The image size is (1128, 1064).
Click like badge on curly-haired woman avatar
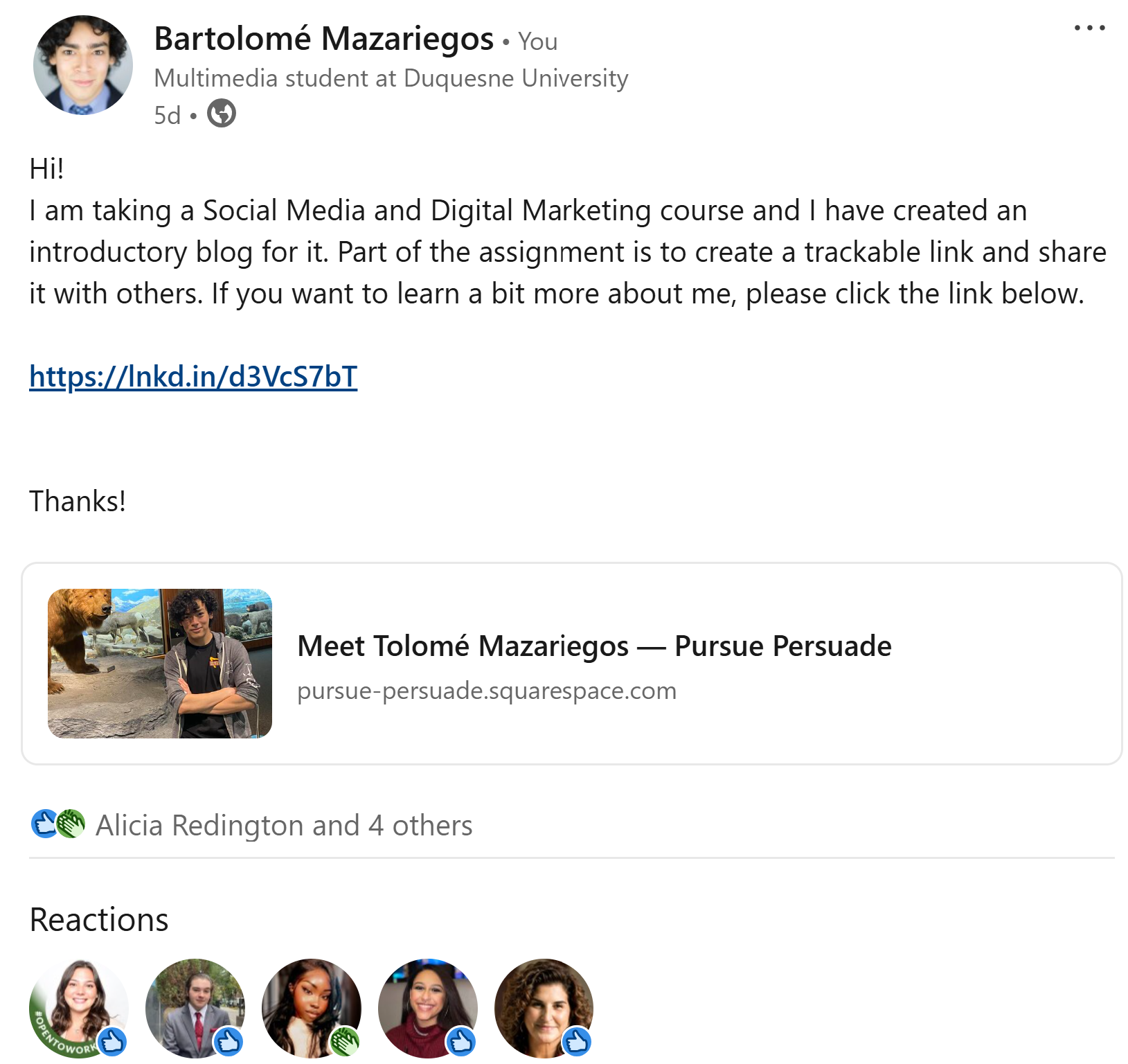click(x=578, y=1041)
